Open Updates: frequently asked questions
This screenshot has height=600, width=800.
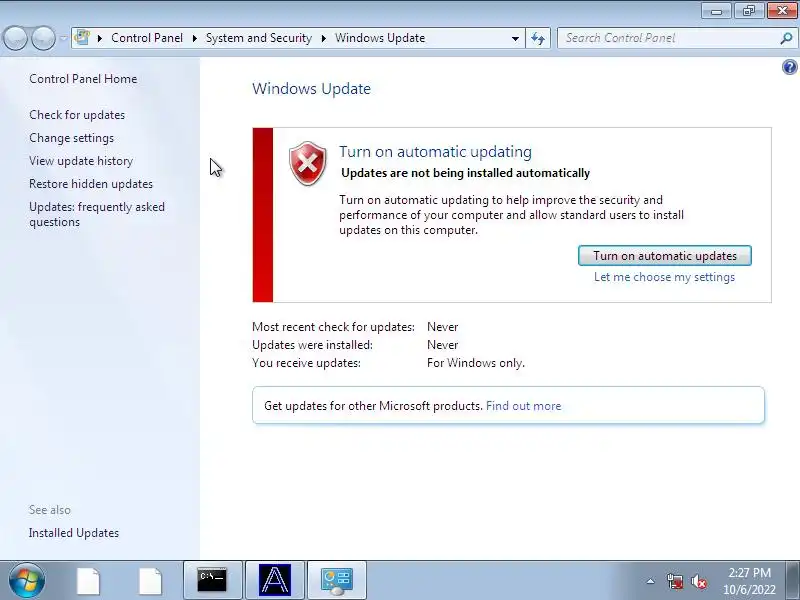coord(97,214)
